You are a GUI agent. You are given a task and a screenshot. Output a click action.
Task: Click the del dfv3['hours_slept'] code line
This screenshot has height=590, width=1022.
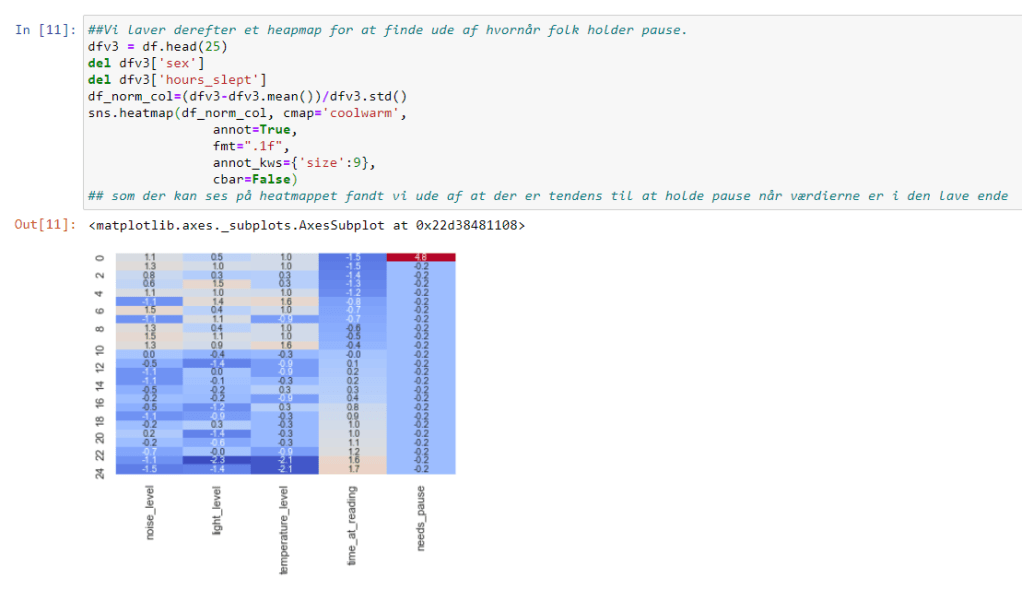pos(177,80)
